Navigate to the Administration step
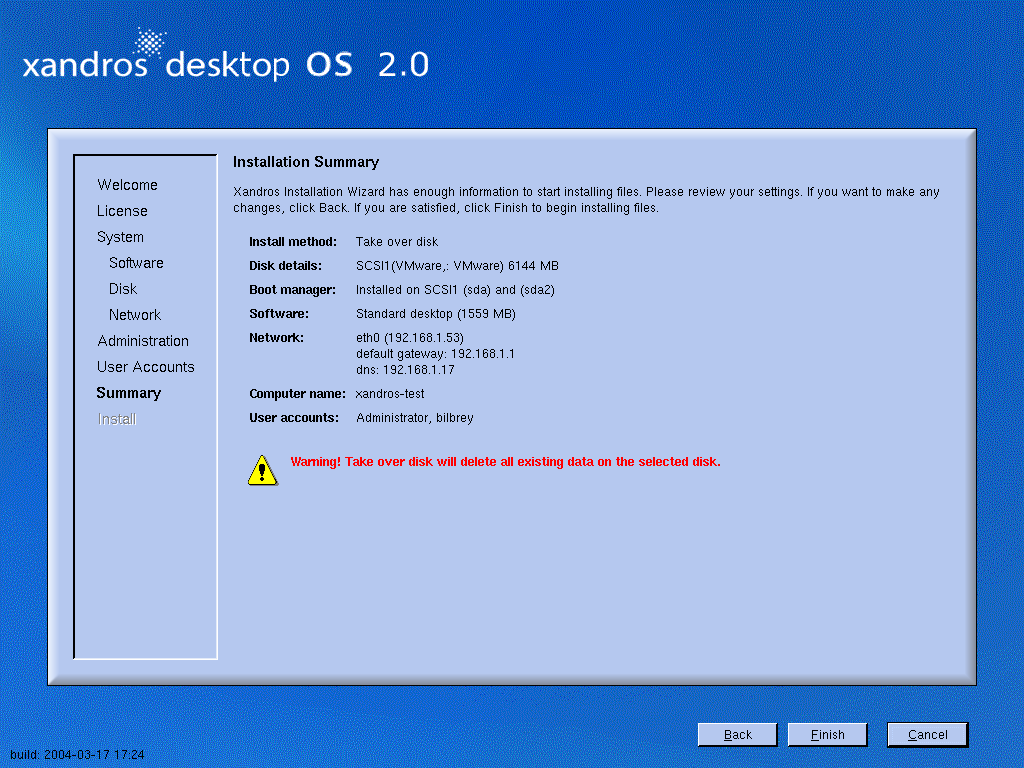1024x768 pixels. (x=143, y=341)
